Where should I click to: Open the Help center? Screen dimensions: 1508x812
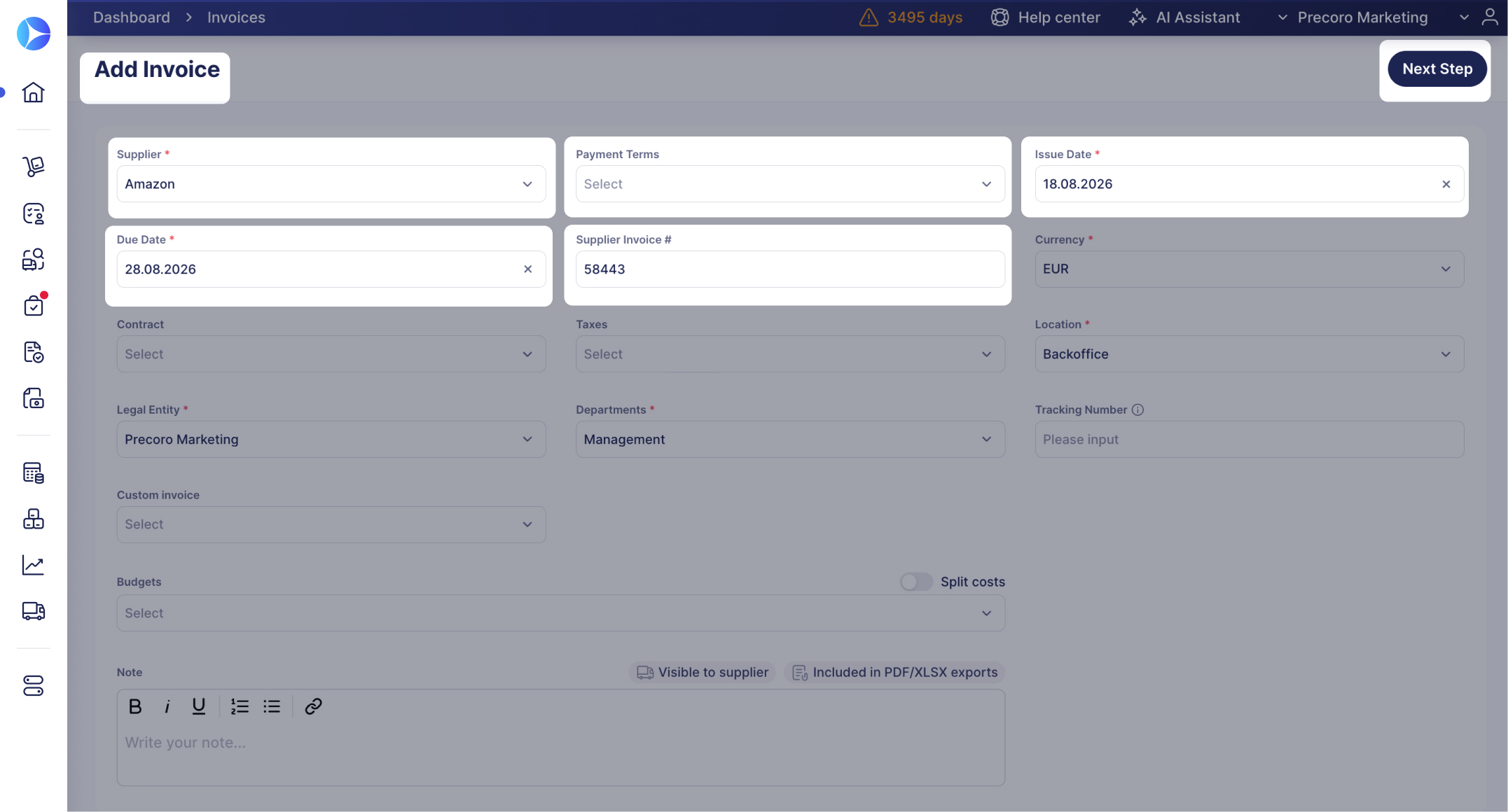pos(1045,17)
